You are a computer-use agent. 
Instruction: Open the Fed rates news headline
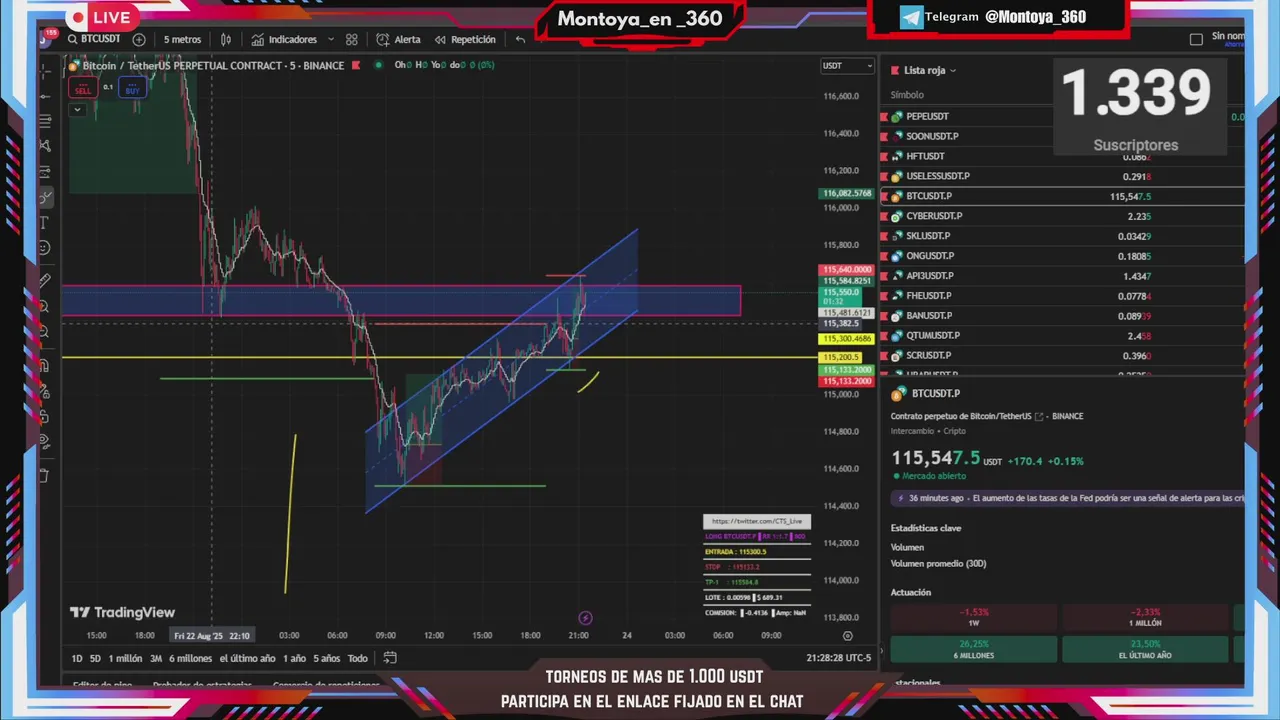point(1068,498)
